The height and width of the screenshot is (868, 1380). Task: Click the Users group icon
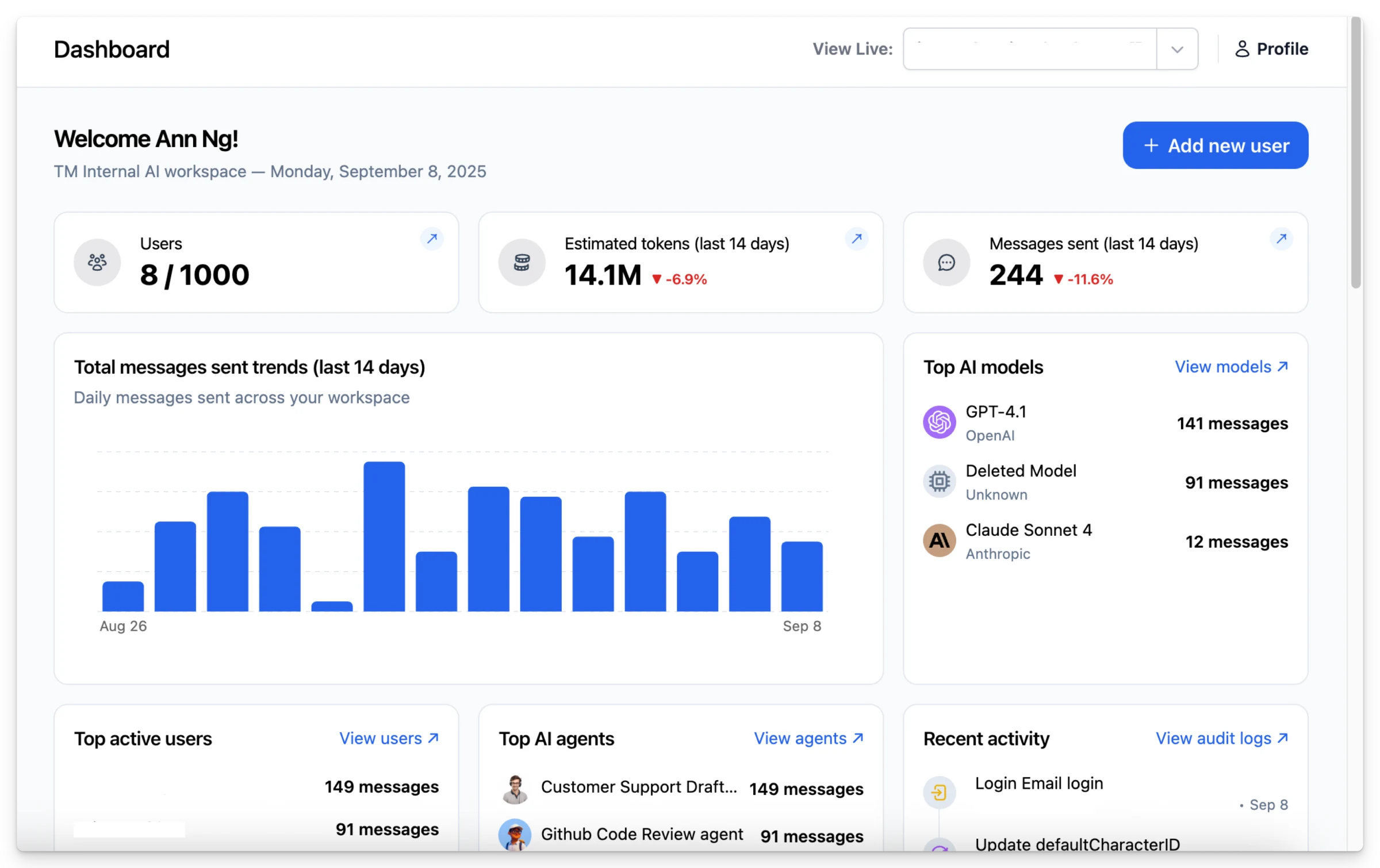pyautogui.click(x=97, y=263)
